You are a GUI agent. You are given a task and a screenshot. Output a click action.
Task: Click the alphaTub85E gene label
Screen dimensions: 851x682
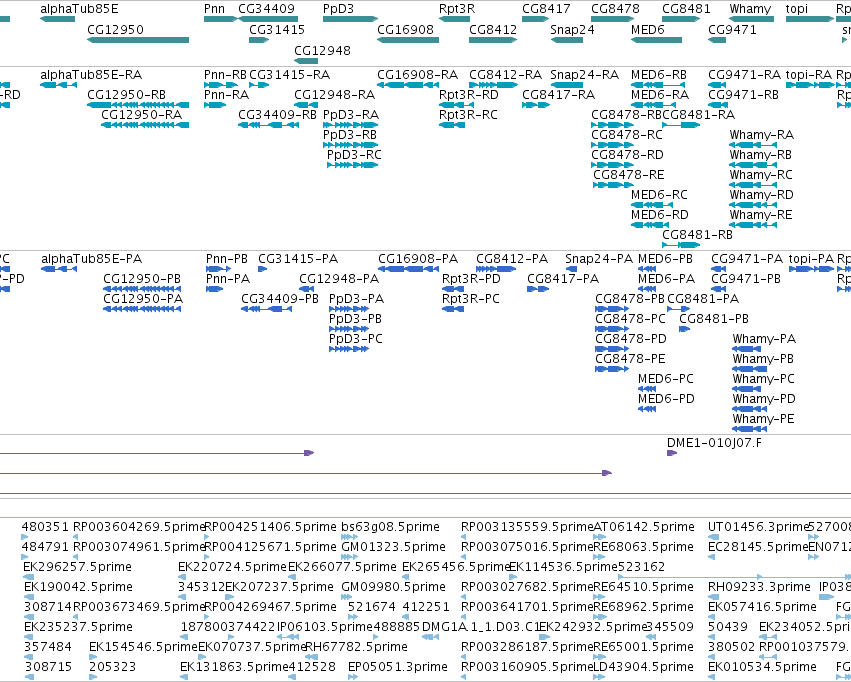point(79,9)
